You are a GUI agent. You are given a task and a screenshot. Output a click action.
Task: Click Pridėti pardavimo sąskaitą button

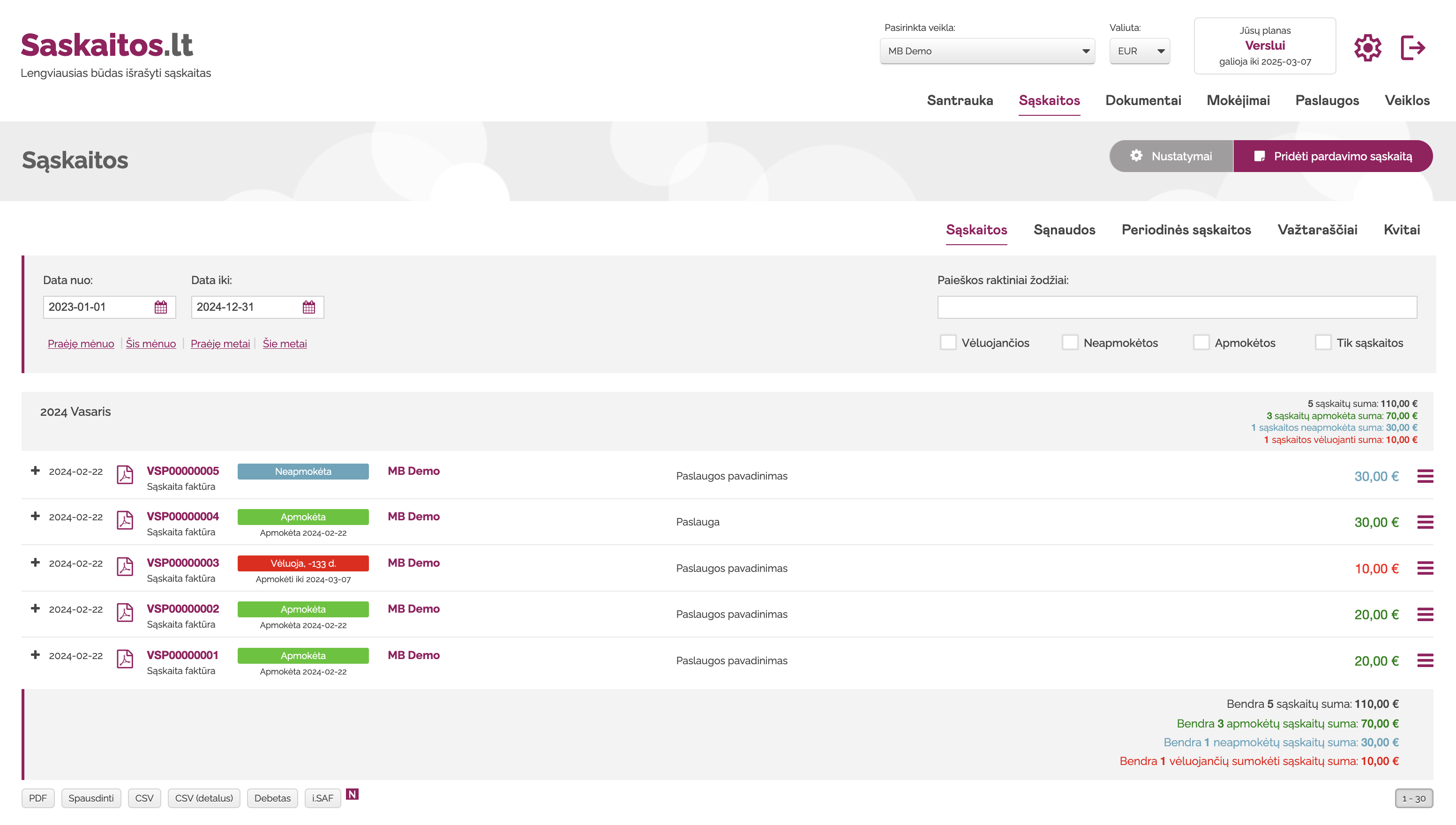click(x=1333, y=157)
